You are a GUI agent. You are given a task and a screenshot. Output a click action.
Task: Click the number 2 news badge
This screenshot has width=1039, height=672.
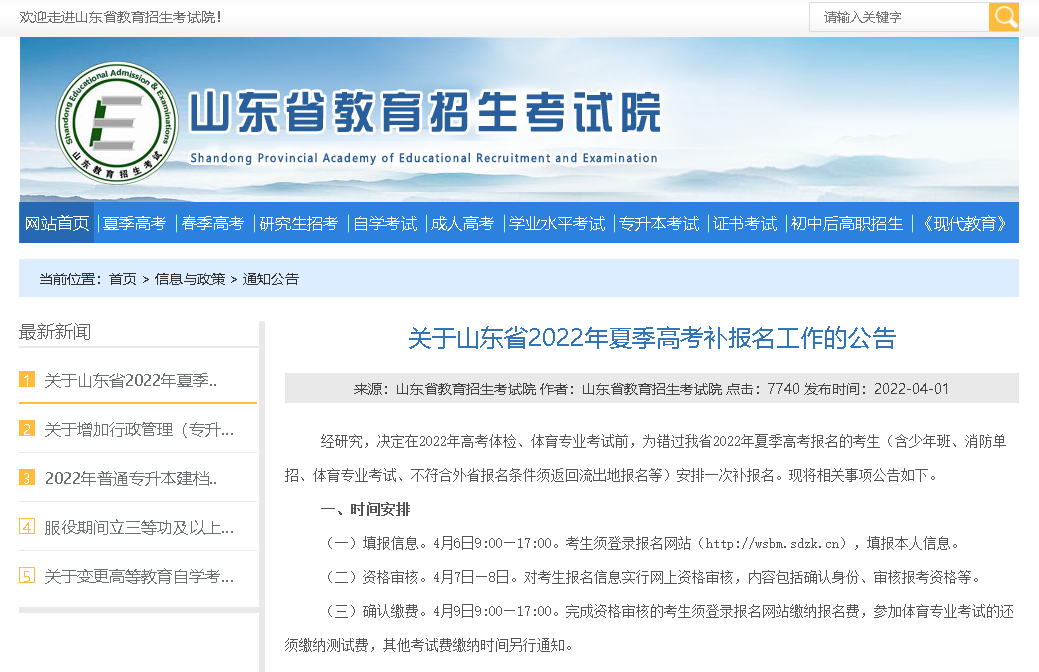pyautogui.click(x=27, y=429)
